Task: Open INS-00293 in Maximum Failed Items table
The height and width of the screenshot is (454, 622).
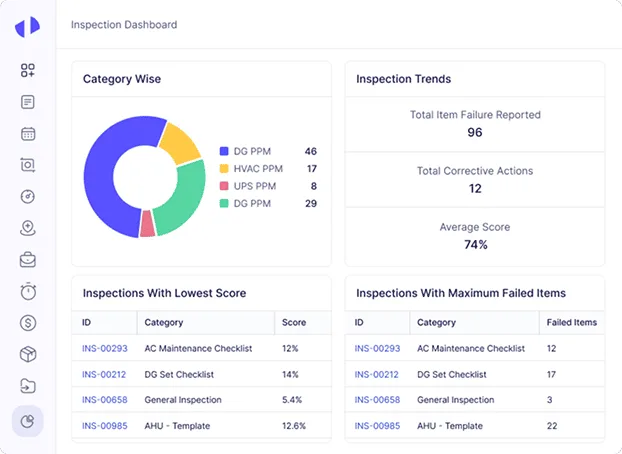Action: (377, 348)
